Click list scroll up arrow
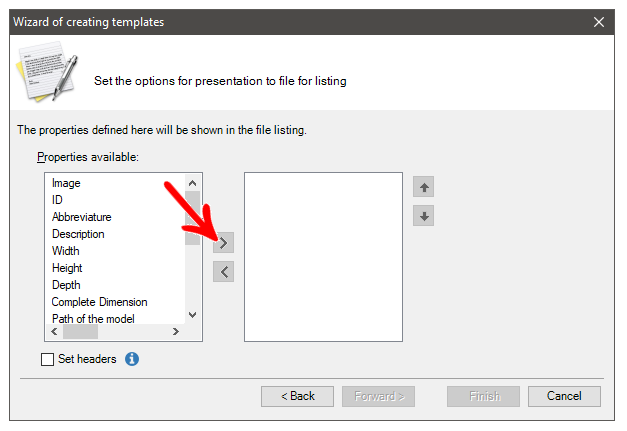 coord(192,183)
